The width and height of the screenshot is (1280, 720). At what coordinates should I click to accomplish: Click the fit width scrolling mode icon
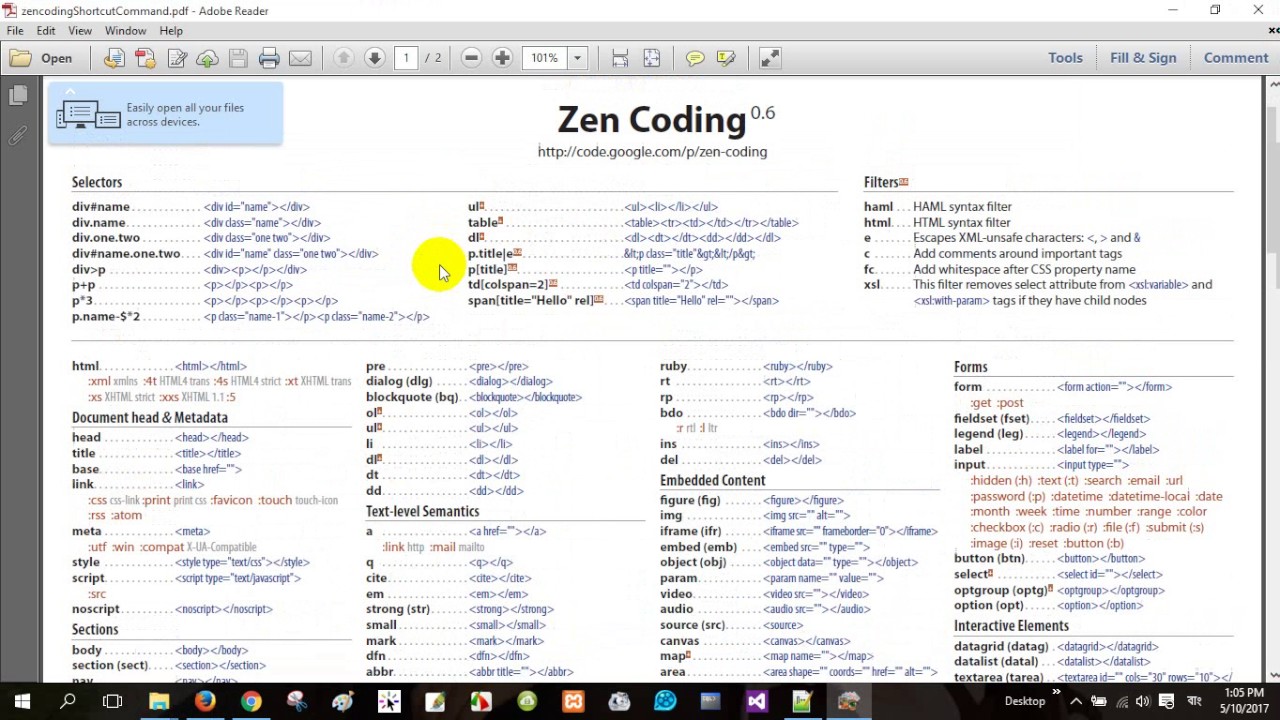point(620,58)
